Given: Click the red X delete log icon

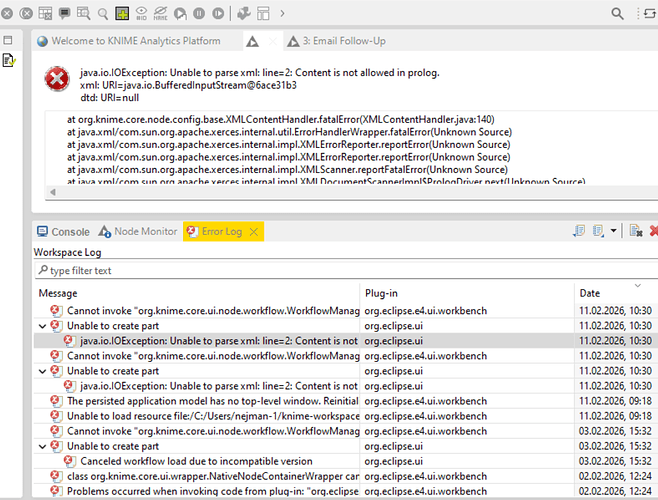Looking at the screenshot, I should (x=652, y=231).
